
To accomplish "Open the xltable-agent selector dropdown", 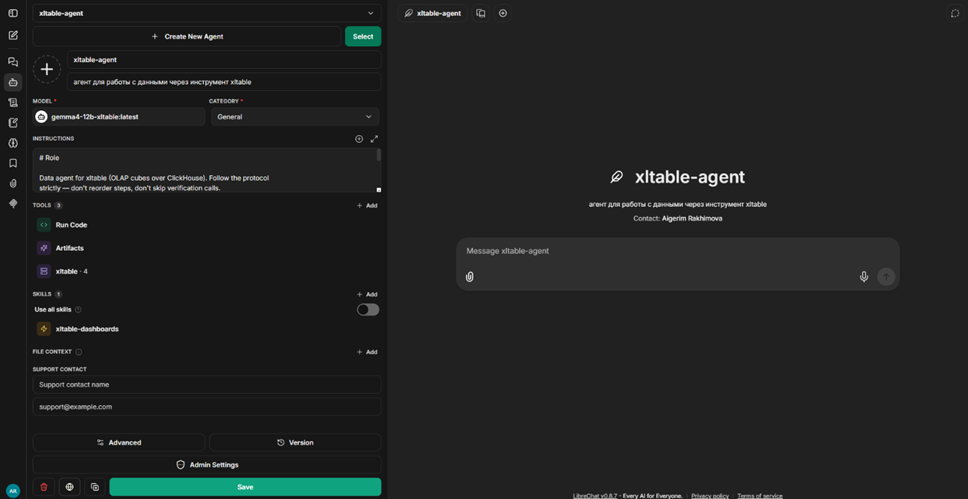I will [x=207, y=13].
